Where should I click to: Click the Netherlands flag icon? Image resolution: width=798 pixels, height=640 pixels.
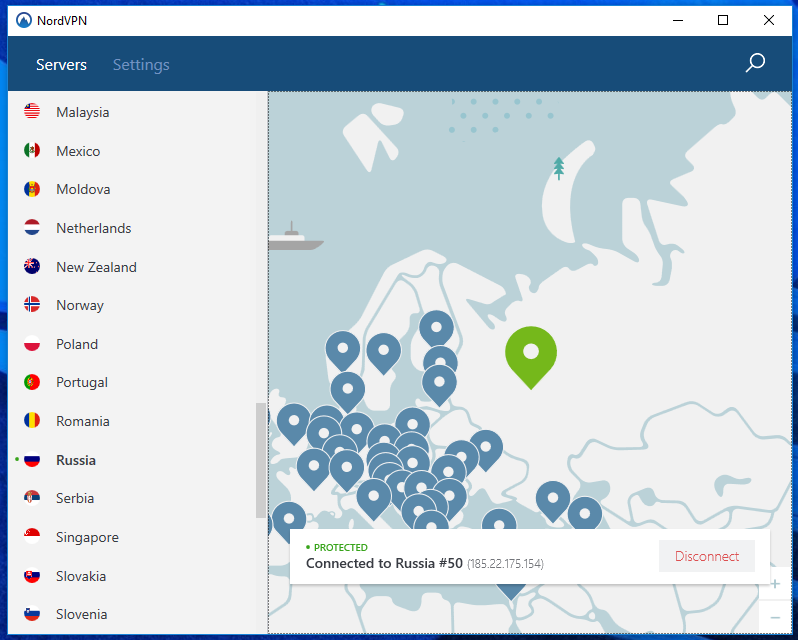click(32, 227)
